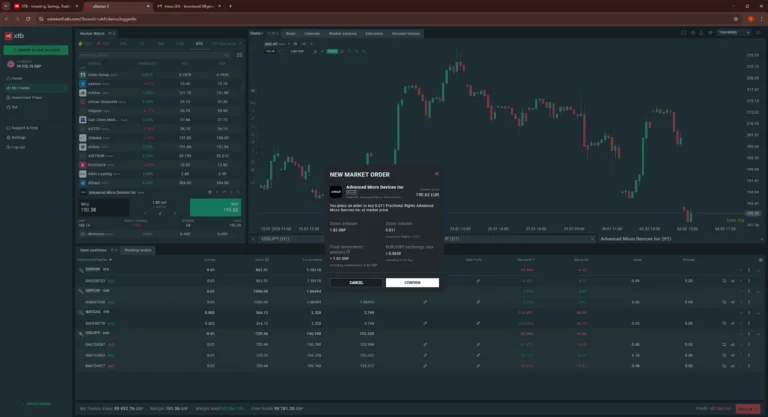Collapse the USDJPY position group
This screenshot has height=417, width=768.
pos(758,334)
